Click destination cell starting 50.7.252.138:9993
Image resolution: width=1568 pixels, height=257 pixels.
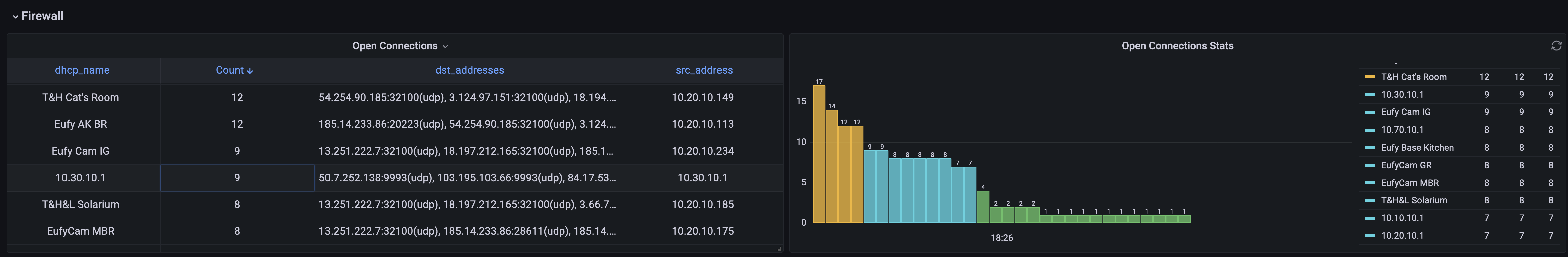click(471, 178)
